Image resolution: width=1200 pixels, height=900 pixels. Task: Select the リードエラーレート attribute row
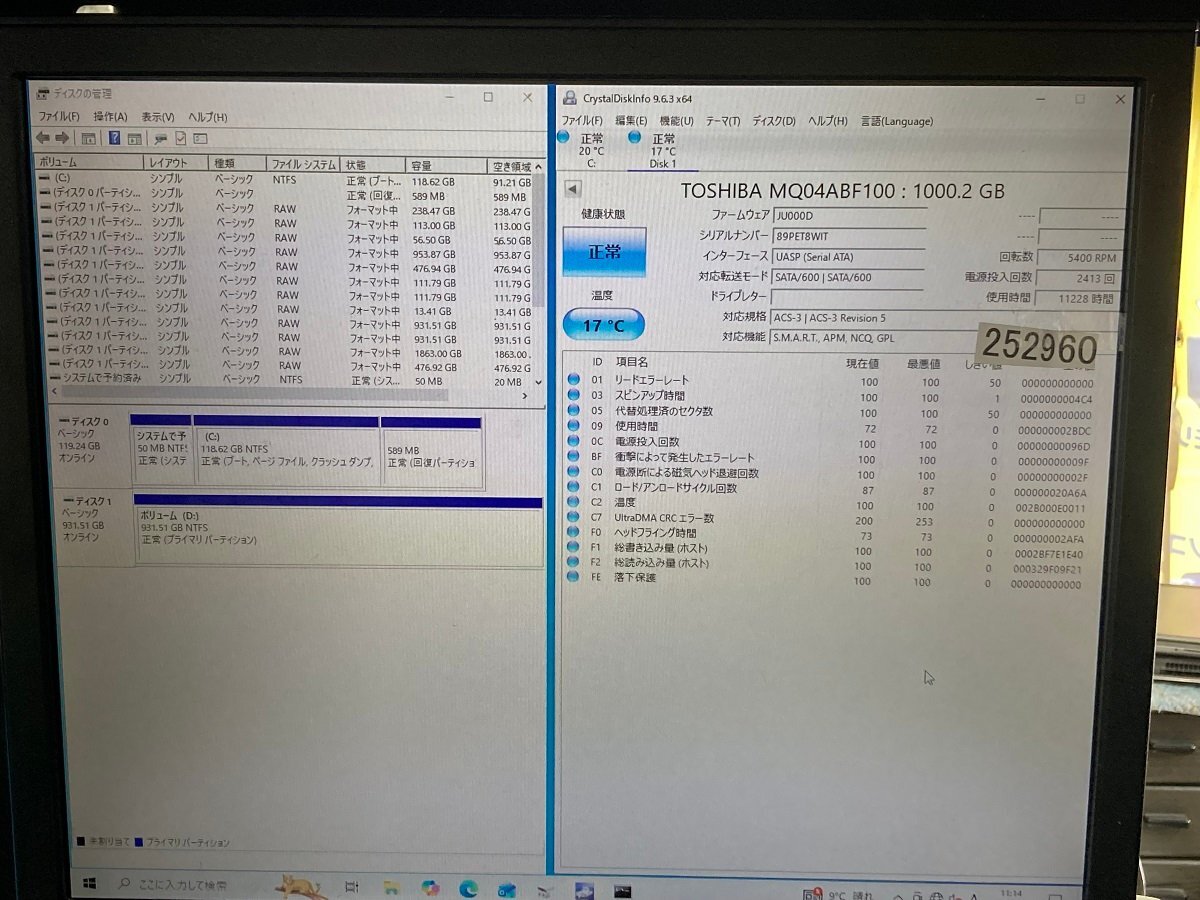pos(832,381)
